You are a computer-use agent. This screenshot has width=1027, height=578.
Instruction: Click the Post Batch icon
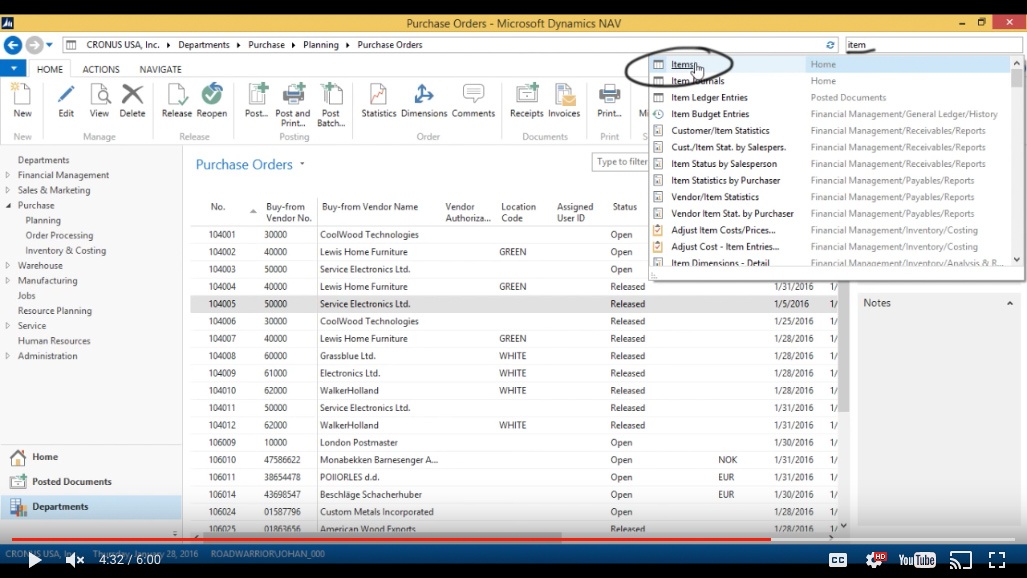coord(331,94)
